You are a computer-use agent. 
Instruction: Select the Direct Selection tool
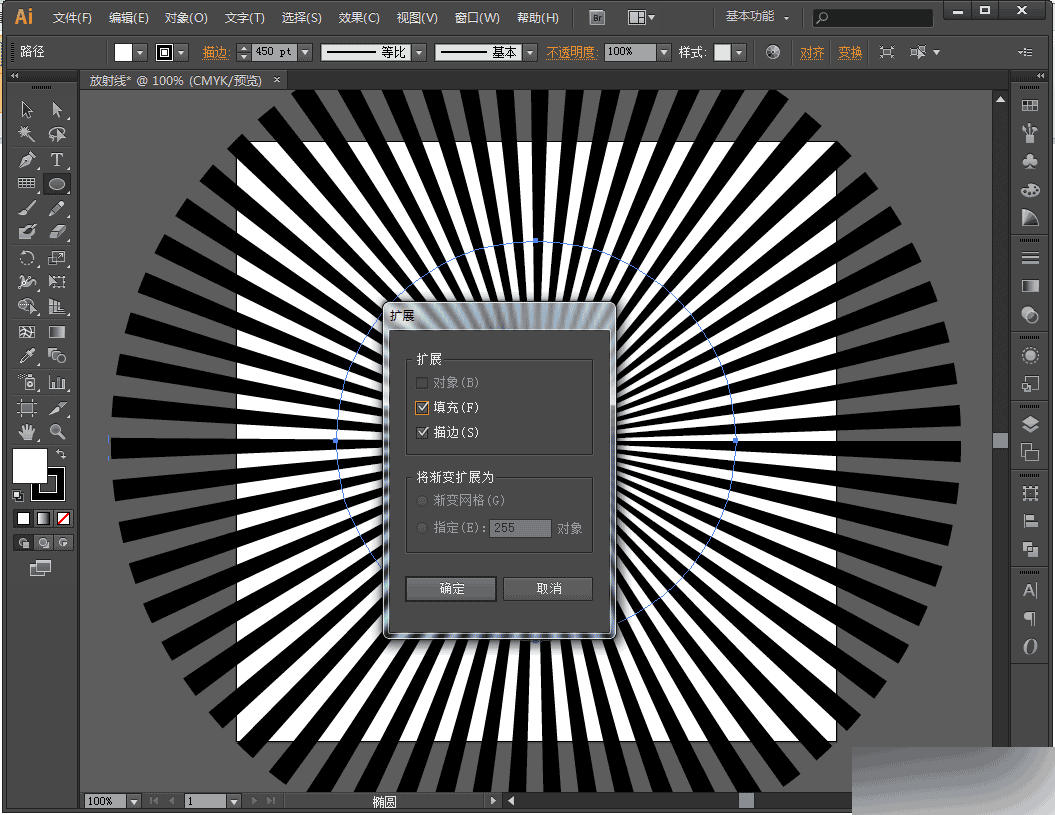(x=57, y=109)
